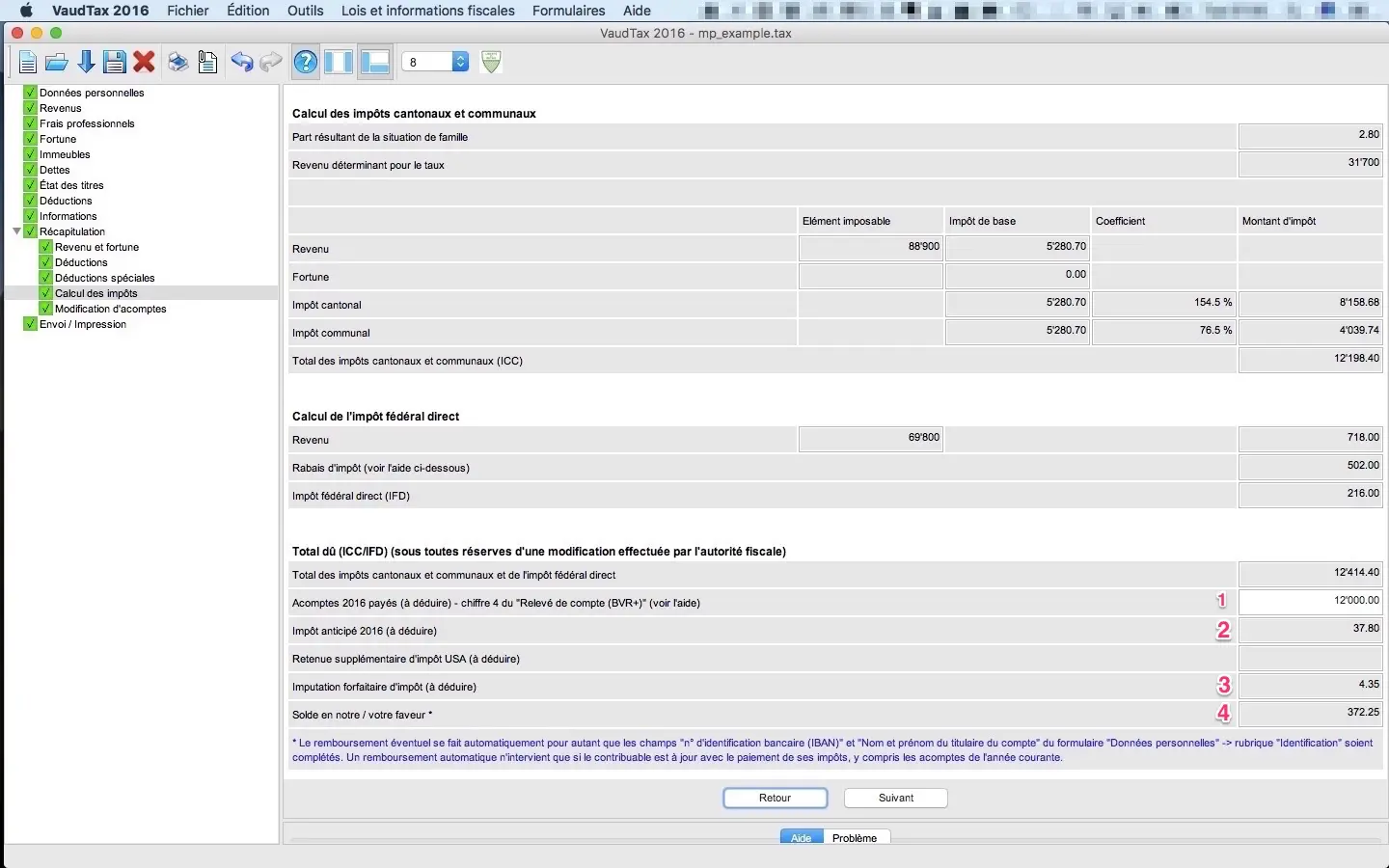Redo the last undone action
1389x868 pixels.
271,63
